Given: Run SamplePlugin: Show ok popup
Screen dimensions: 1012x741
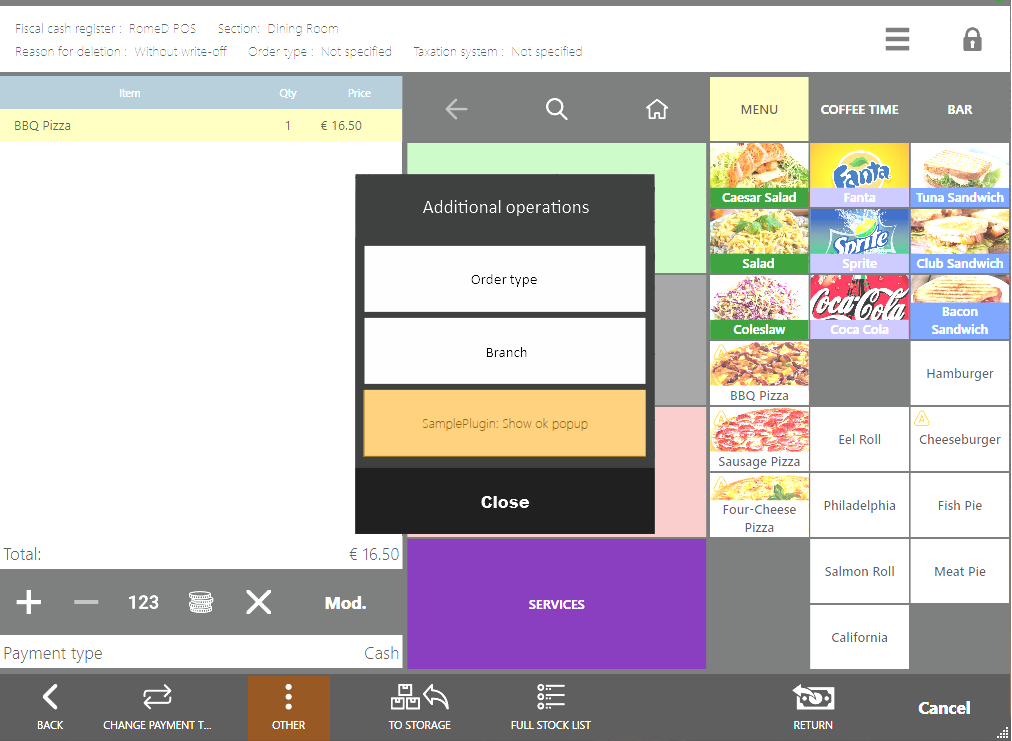Looking at the screenshot, I should (504, 424).
